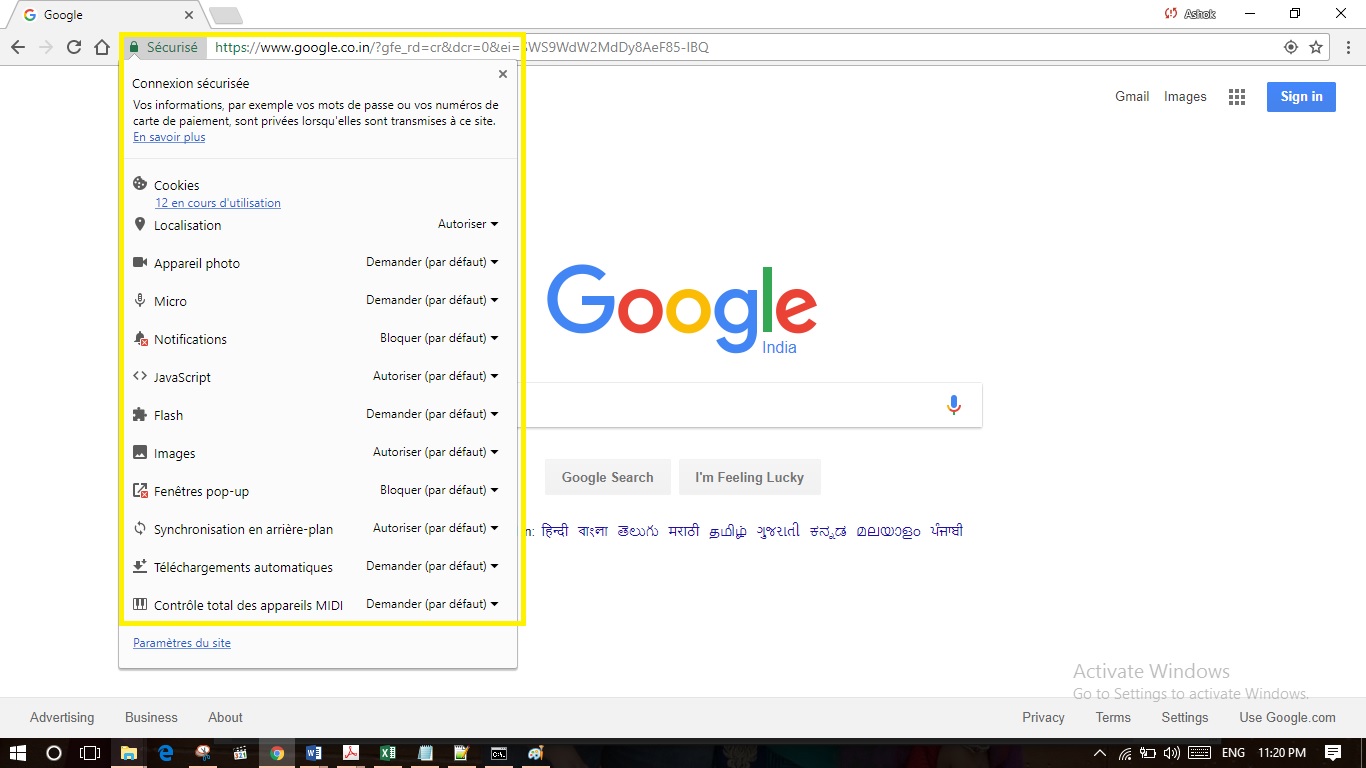Image resolution: width=1366 pixels, height=768 pixels.
Task: Open the Gmail link
Action: click(x=1132, y=97)
